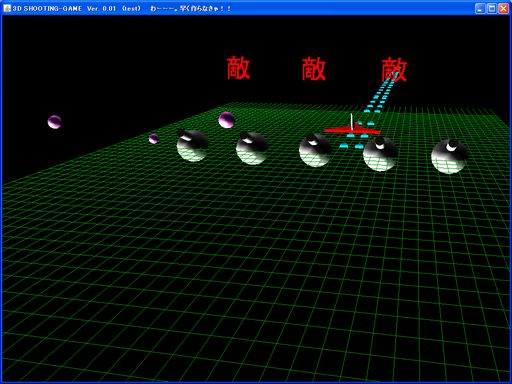
Task: Click the leftmost white sphere on the grid
Action: point(192,146)
